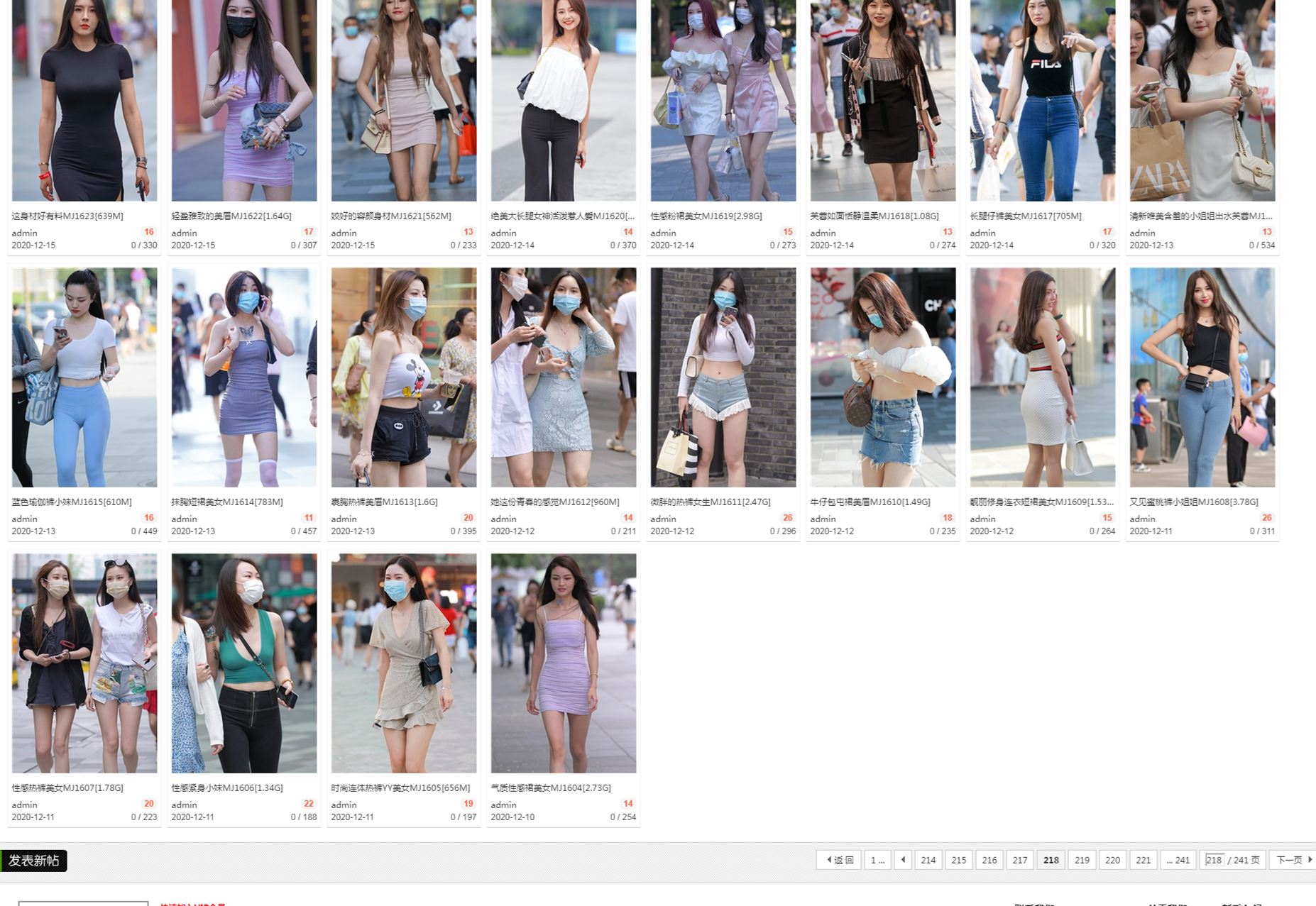This screenshot has height=906, width=1316.
Task: Open title link 清新唯美含羞的小姐姐出水芙蓉
Action: (x=1201, y=216)
